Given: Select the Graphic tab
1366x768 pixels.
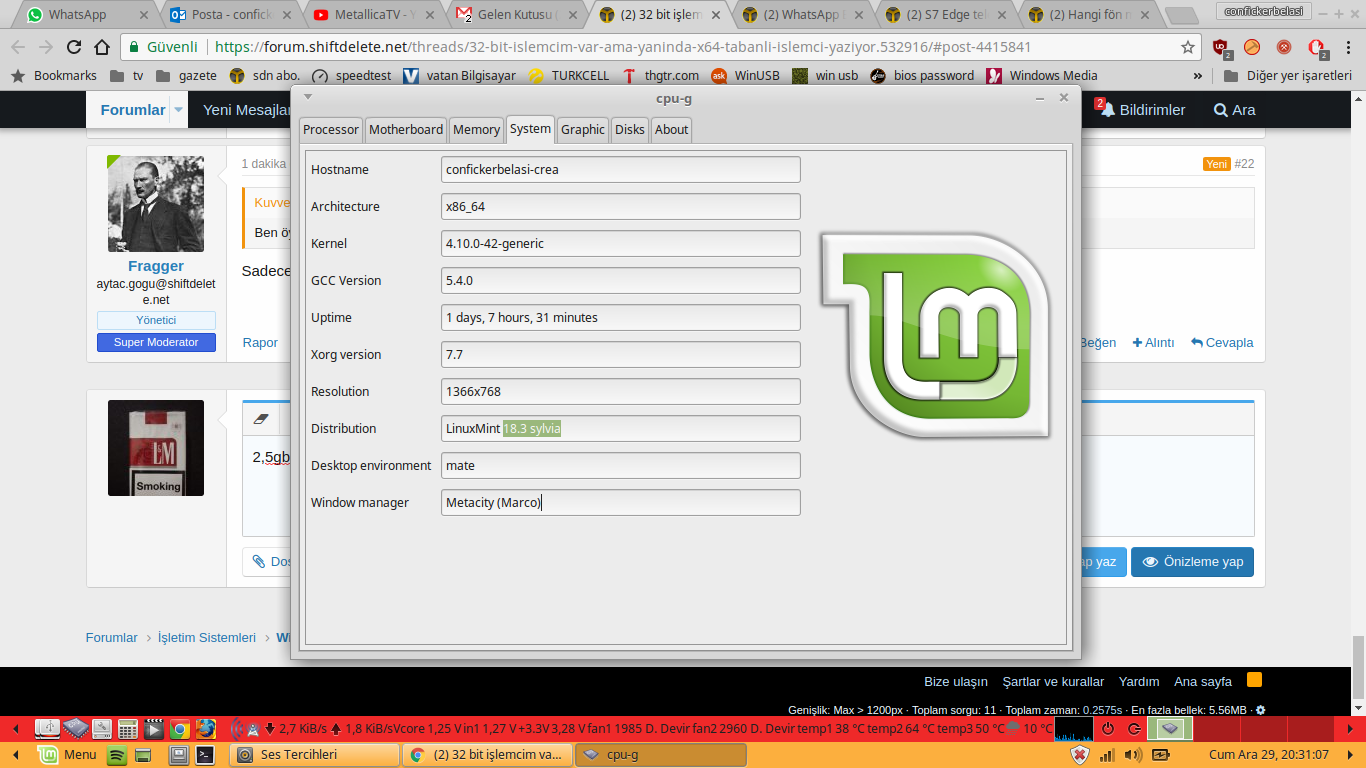Looking at the screenshot, I should tap(582, 129).
